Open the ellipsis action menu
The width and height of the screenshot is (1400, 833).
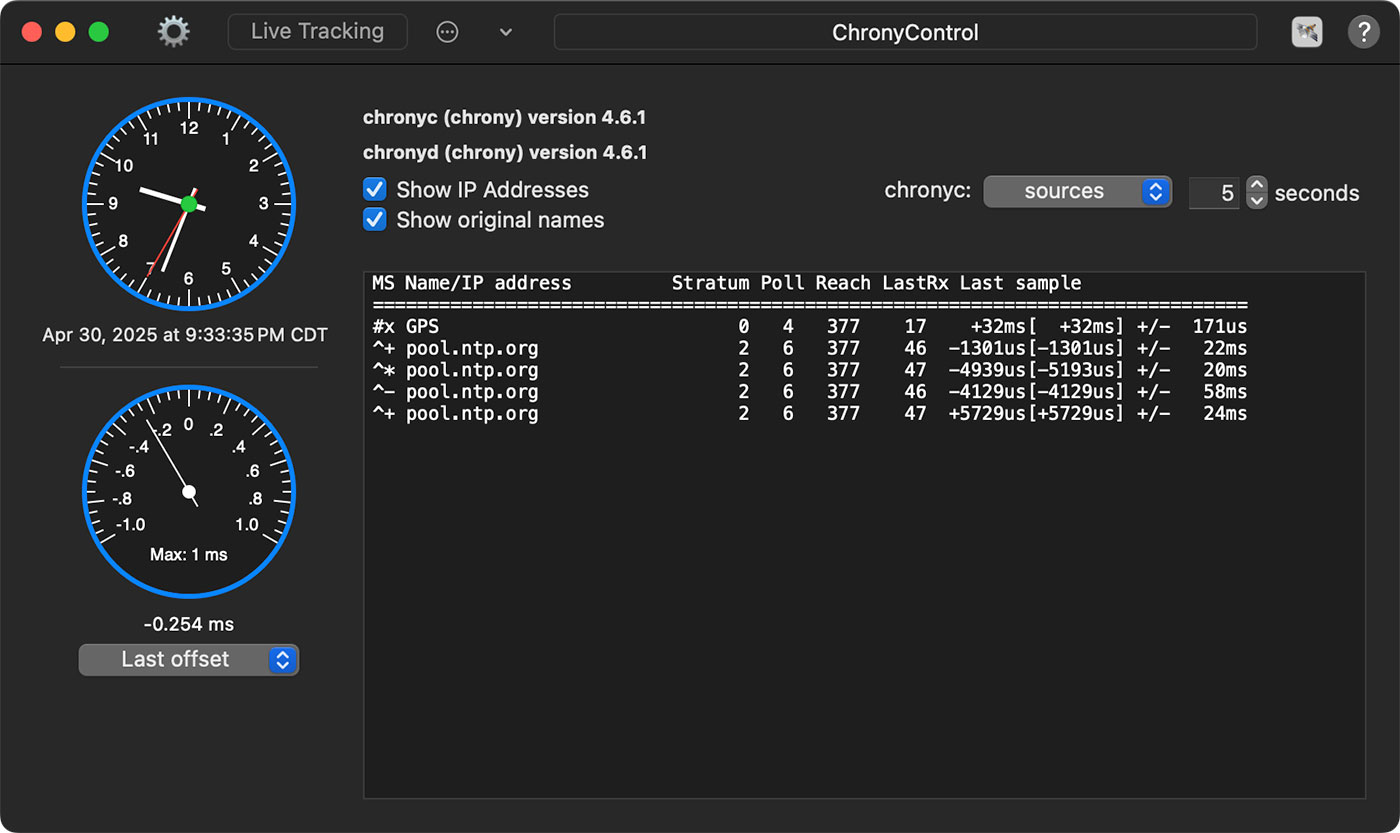click(x=448, y=32)
